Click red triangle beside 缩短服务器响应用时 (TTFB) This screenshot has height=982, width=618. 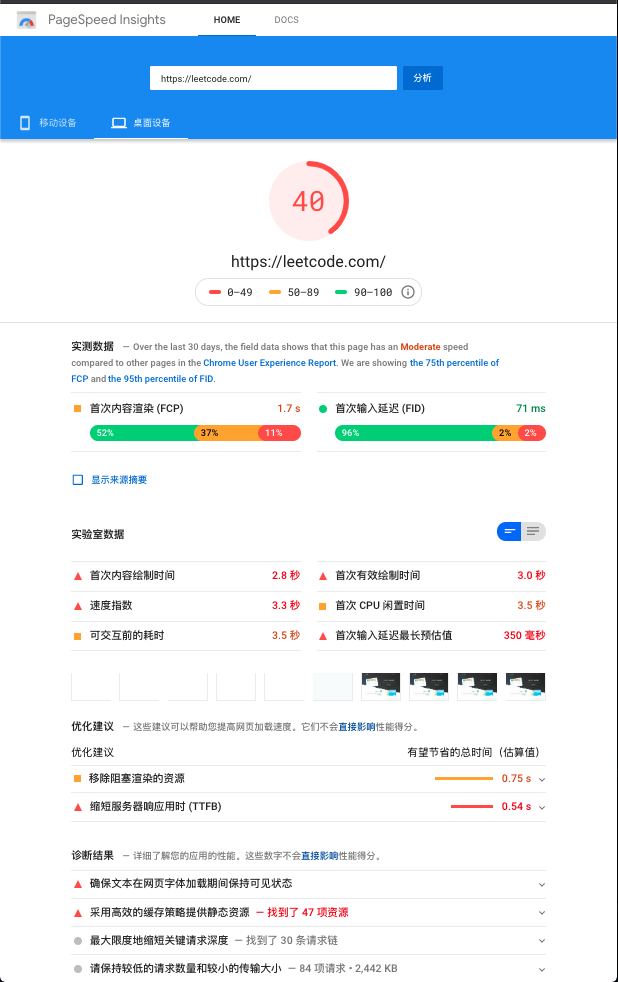coord(78,807)
